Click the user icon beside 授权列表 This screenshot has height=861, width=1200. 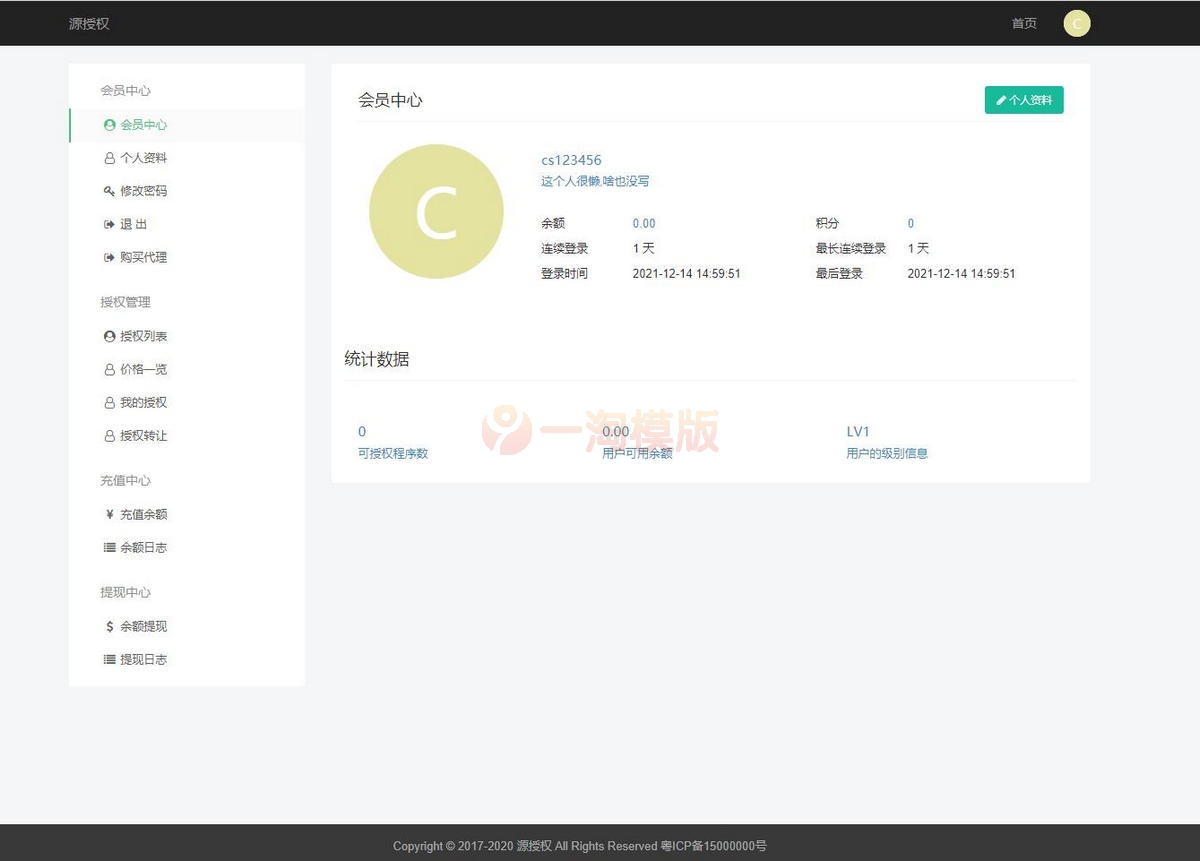coord(109,335)
